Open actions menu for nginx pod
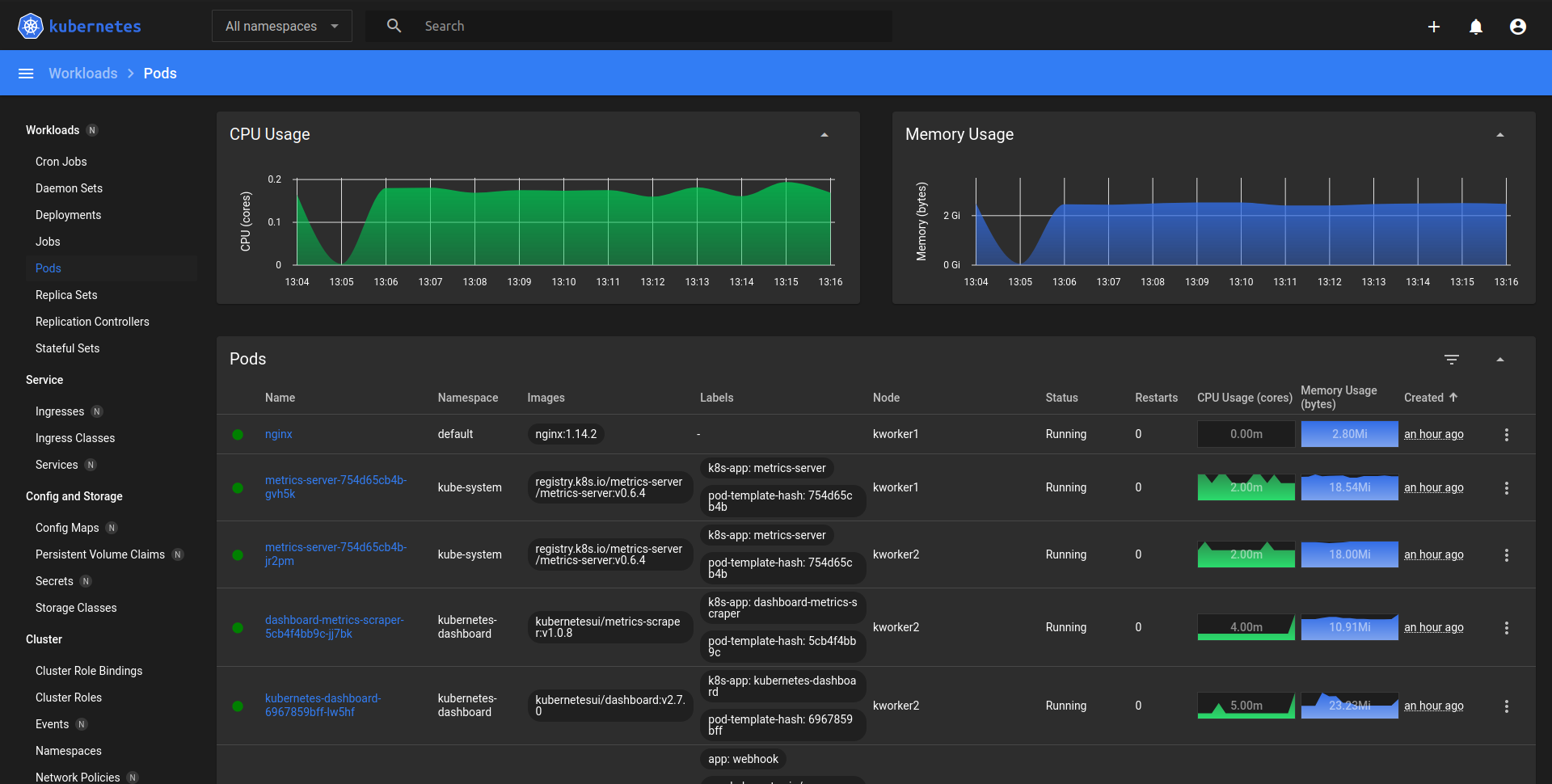1552x784 pixels. coord(1507,435)
